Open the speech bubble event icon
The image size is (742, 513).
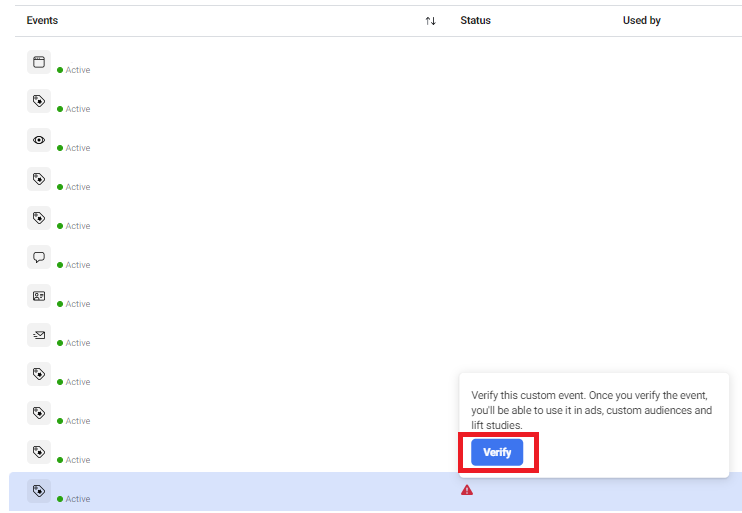(38, 257)
